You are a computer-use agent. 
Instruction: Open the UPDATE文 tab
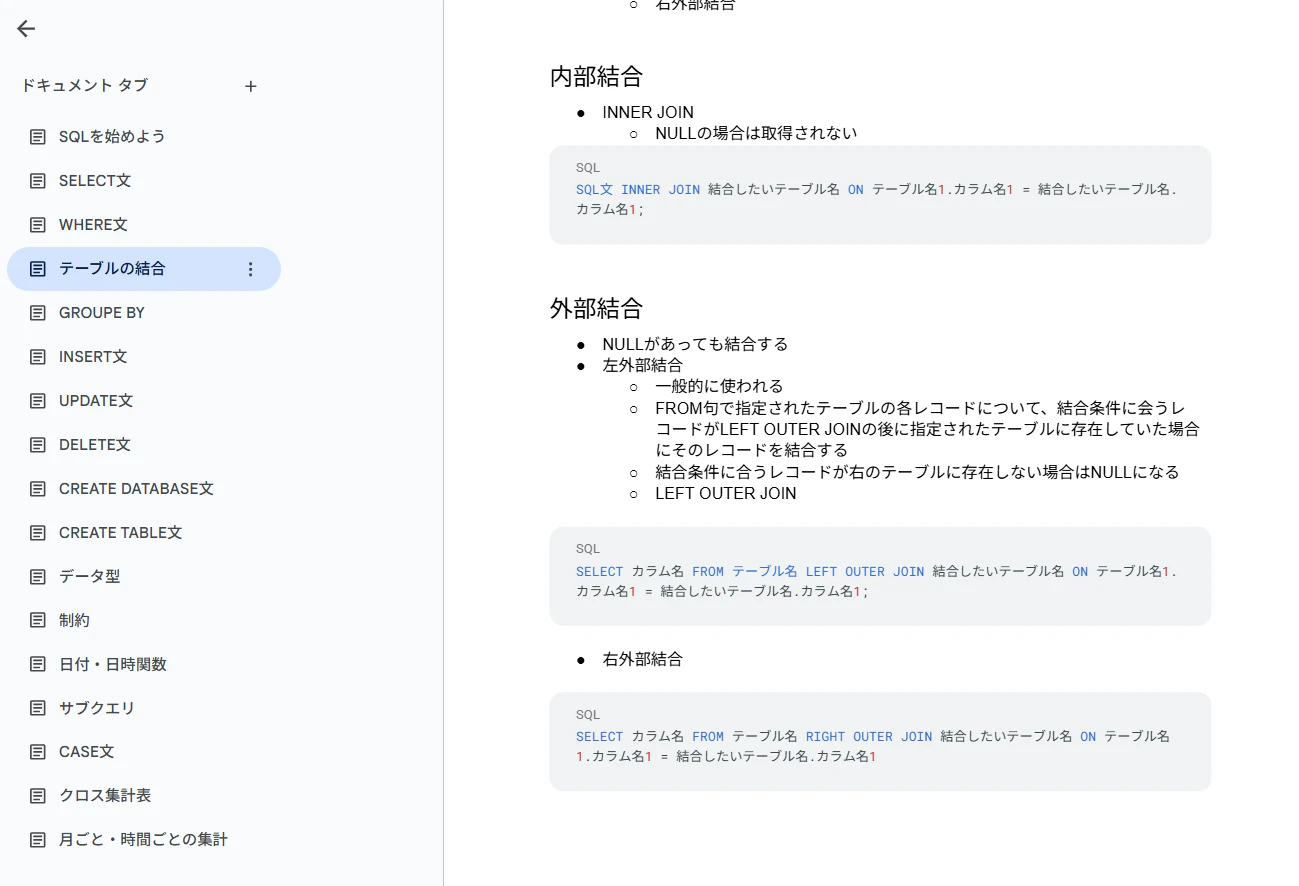tap(144, 401)
